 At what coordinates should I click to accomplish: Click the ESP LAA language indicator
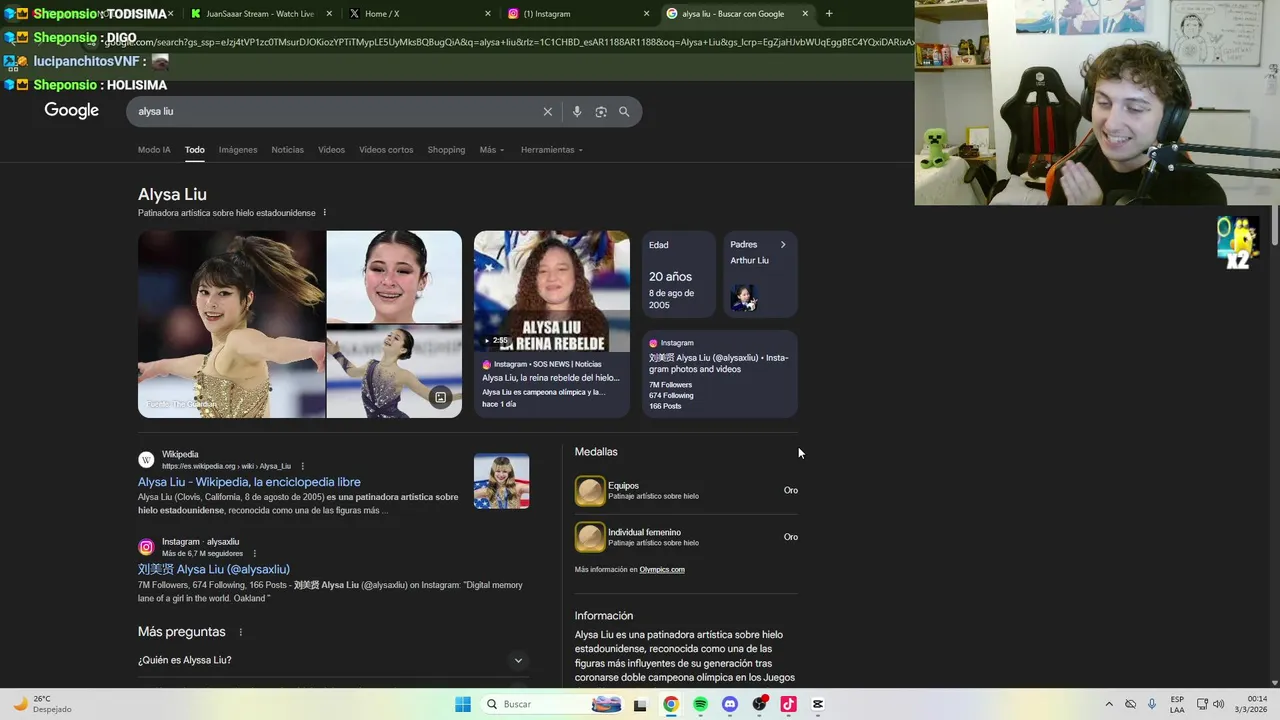tap(1177, 704)
